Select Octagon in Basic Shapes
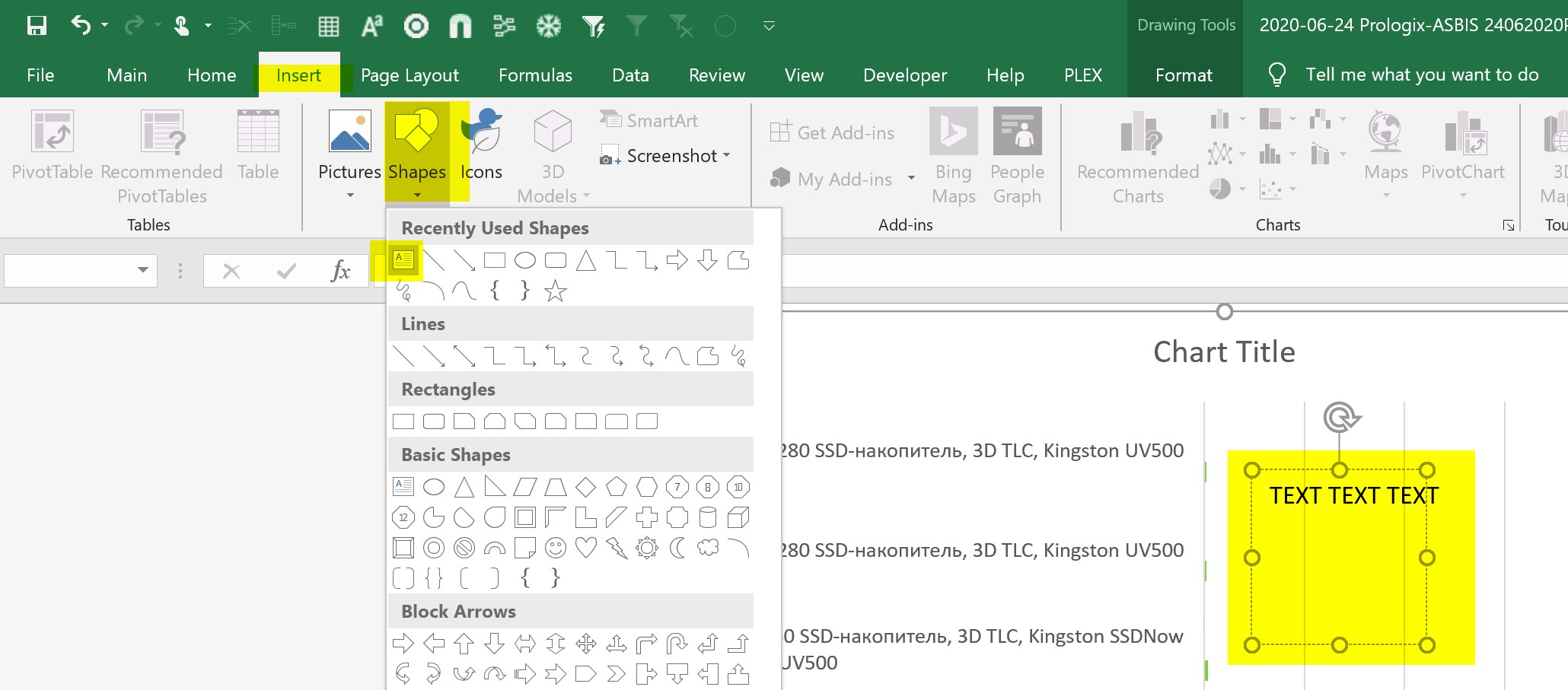Screen dimensions: 1568x690 [708, 487]
